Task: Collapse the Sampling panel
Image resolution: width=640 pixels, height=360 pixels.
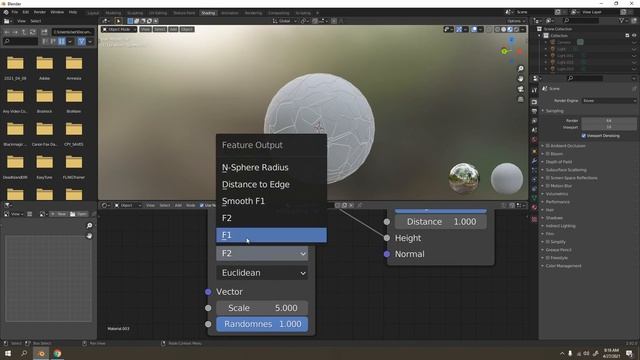Action: 553,111
